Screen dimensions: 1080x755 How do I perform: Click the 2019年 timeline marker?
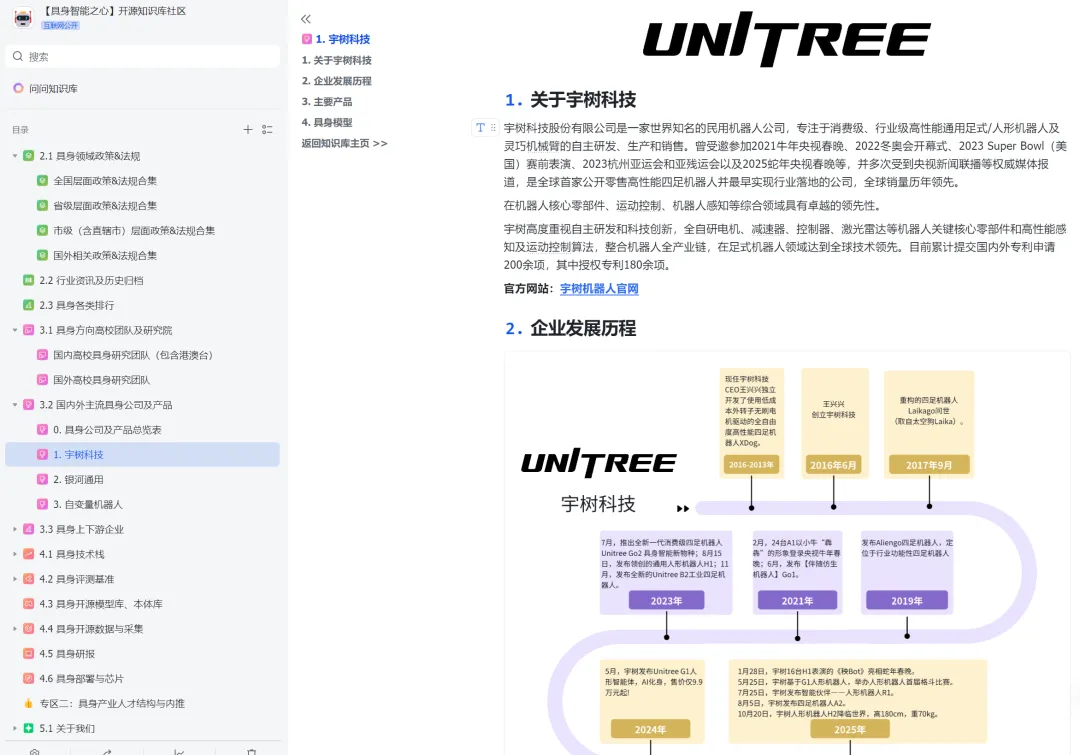906,601
